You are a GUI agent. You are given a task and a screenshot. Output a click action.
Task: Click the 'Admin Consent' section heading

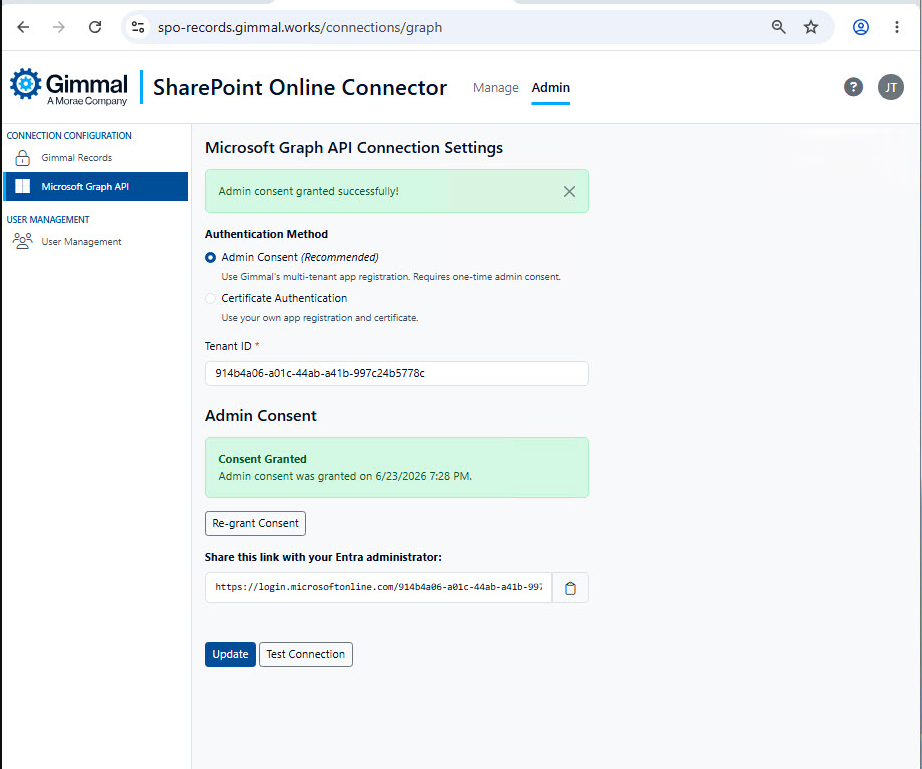260,416
